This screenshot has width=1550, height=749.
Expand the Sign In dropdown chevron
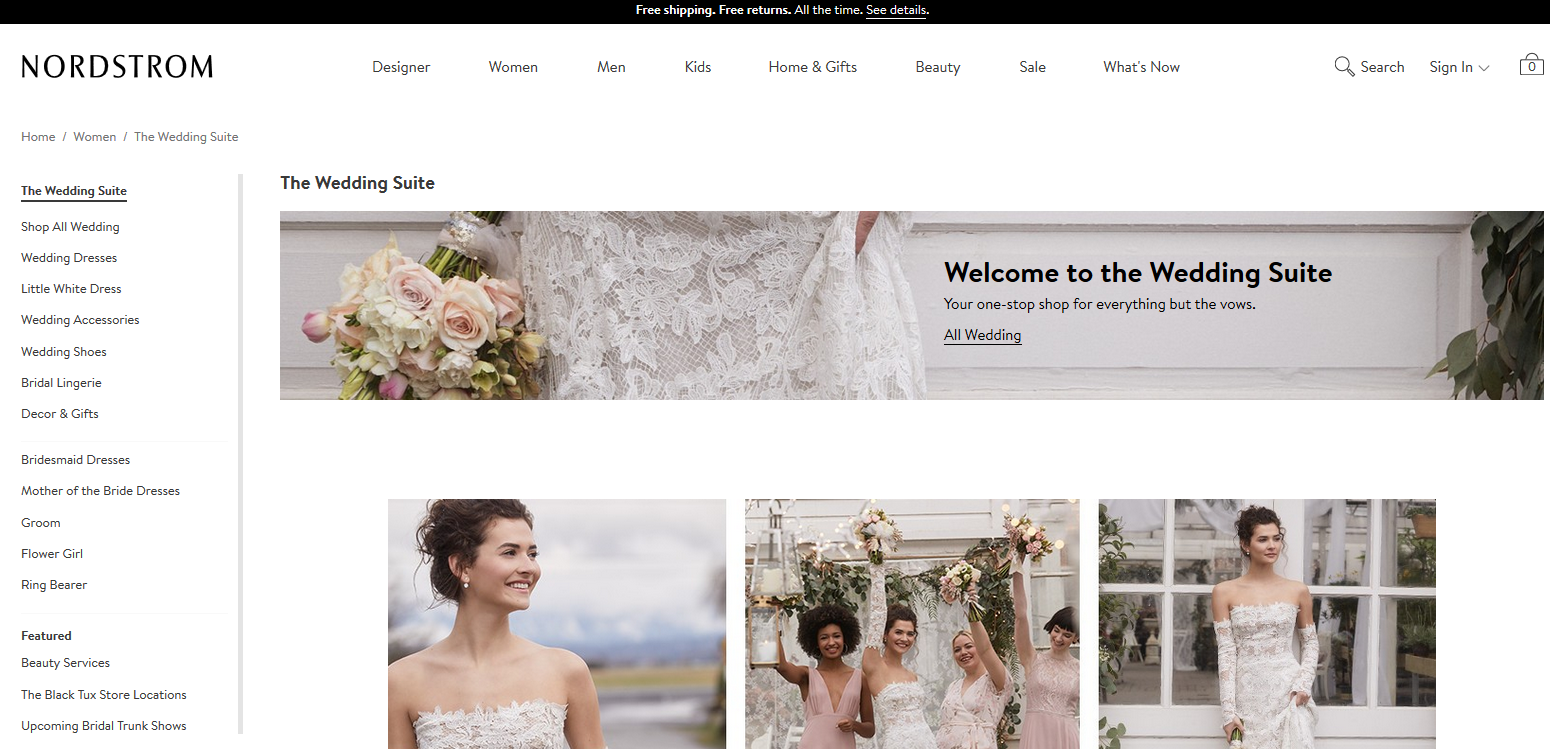pos(1483,68)
